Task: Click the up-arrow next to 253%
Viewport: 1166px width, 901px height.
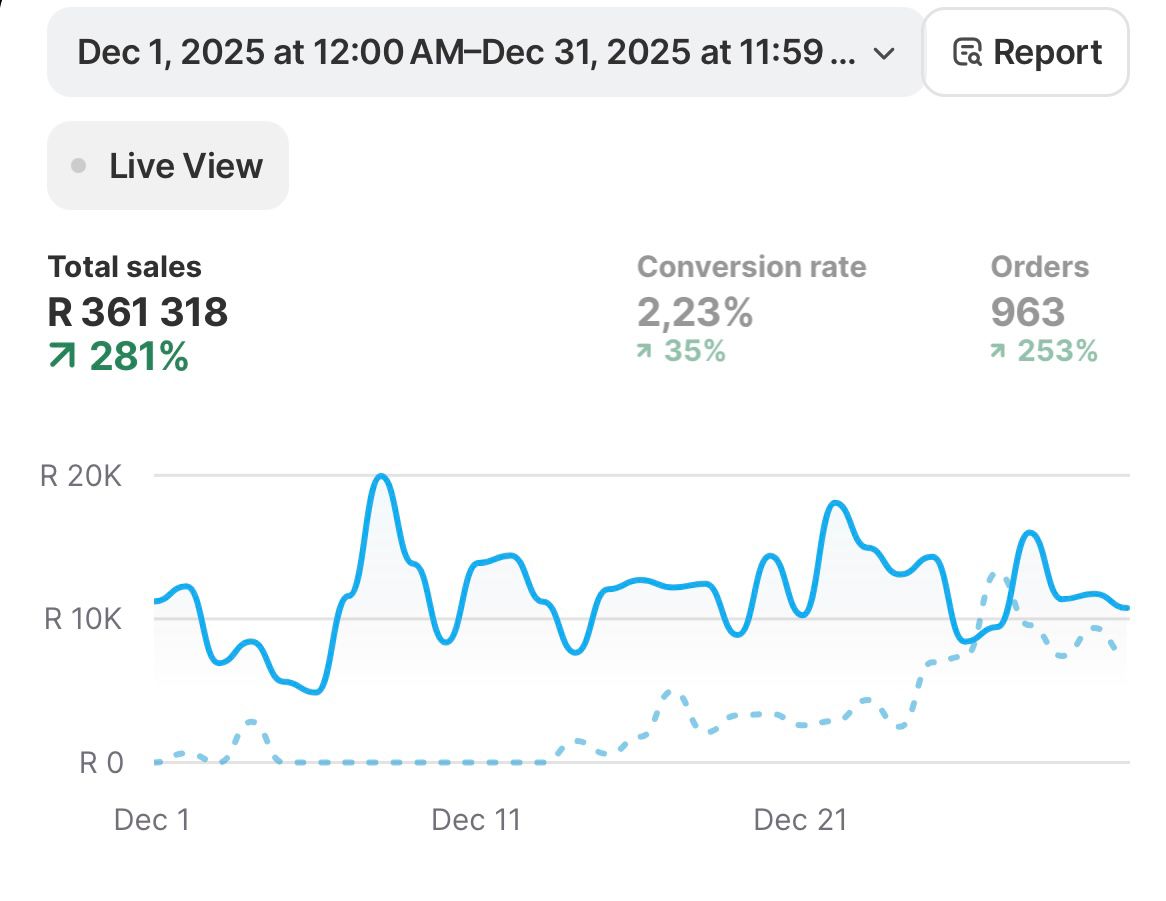Action: (998, 351)
